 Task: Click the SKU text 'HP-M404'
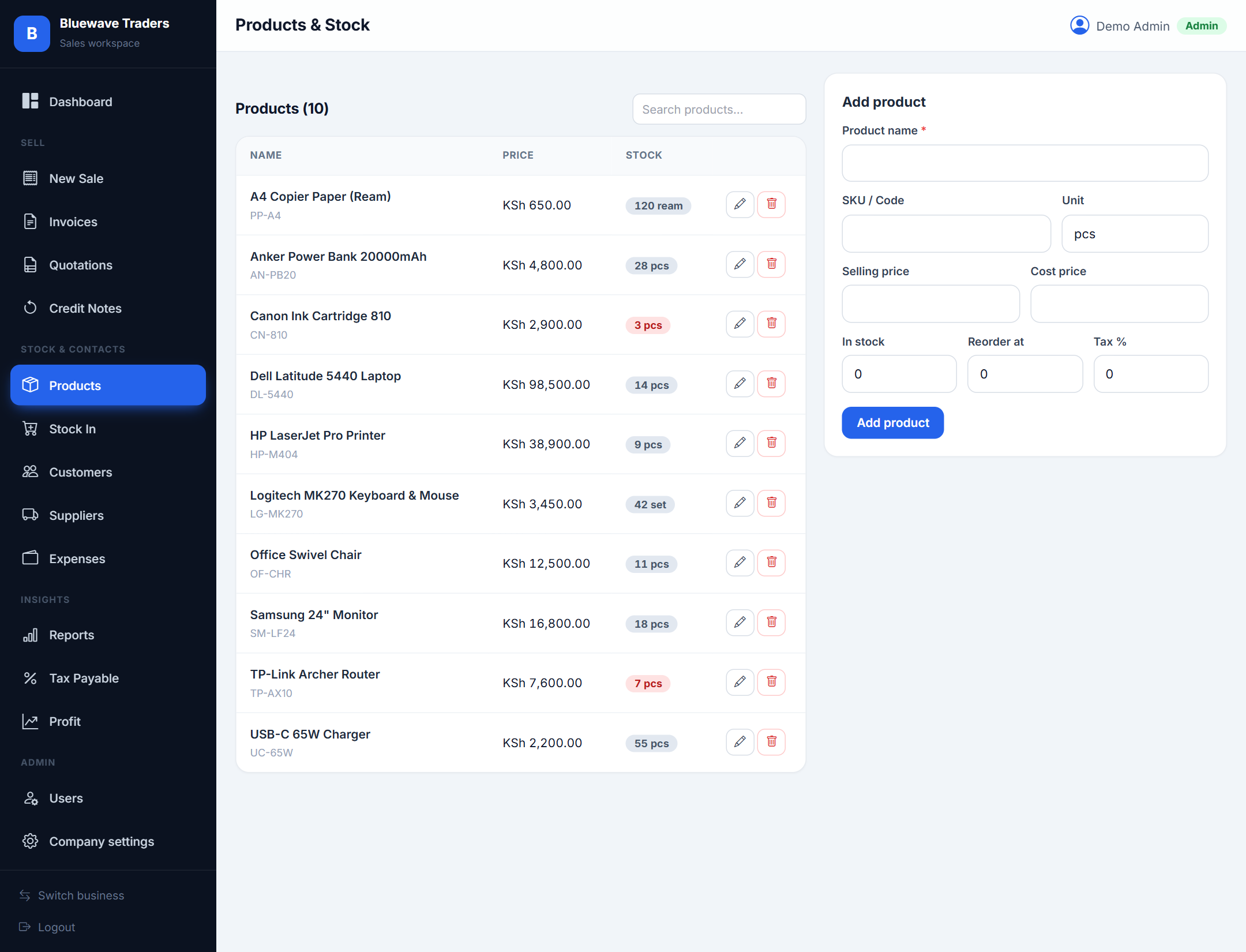(273, 454)
